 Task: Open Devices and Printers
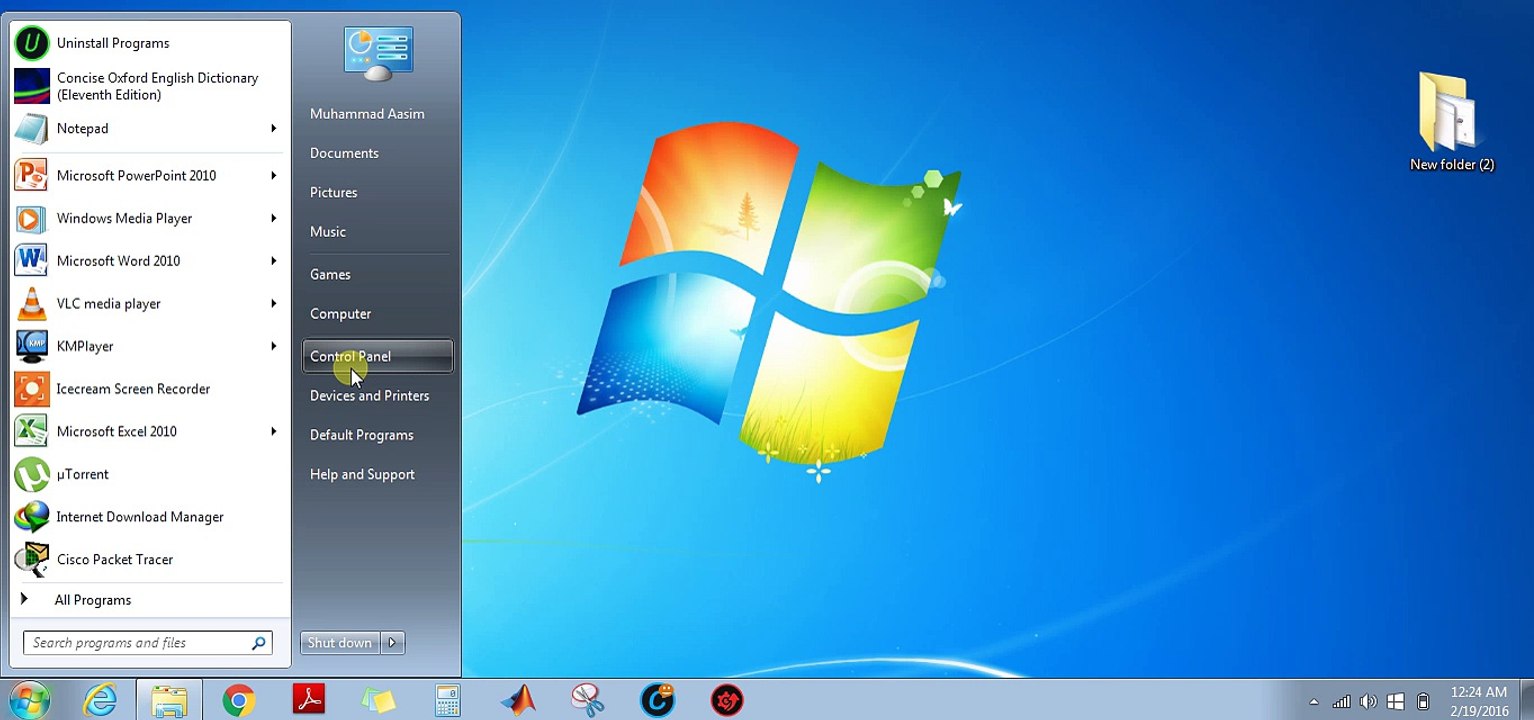pos(369,396)
